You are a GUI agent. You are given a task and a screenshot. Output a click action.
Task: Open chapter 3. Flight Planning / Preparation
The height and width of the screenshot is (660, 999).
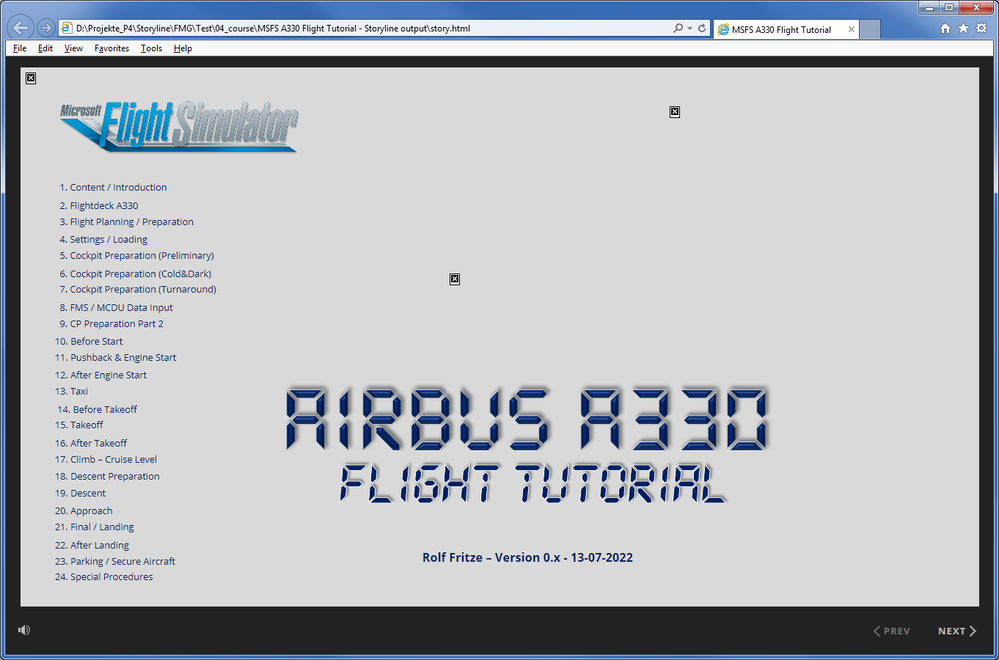click(126, 222)
